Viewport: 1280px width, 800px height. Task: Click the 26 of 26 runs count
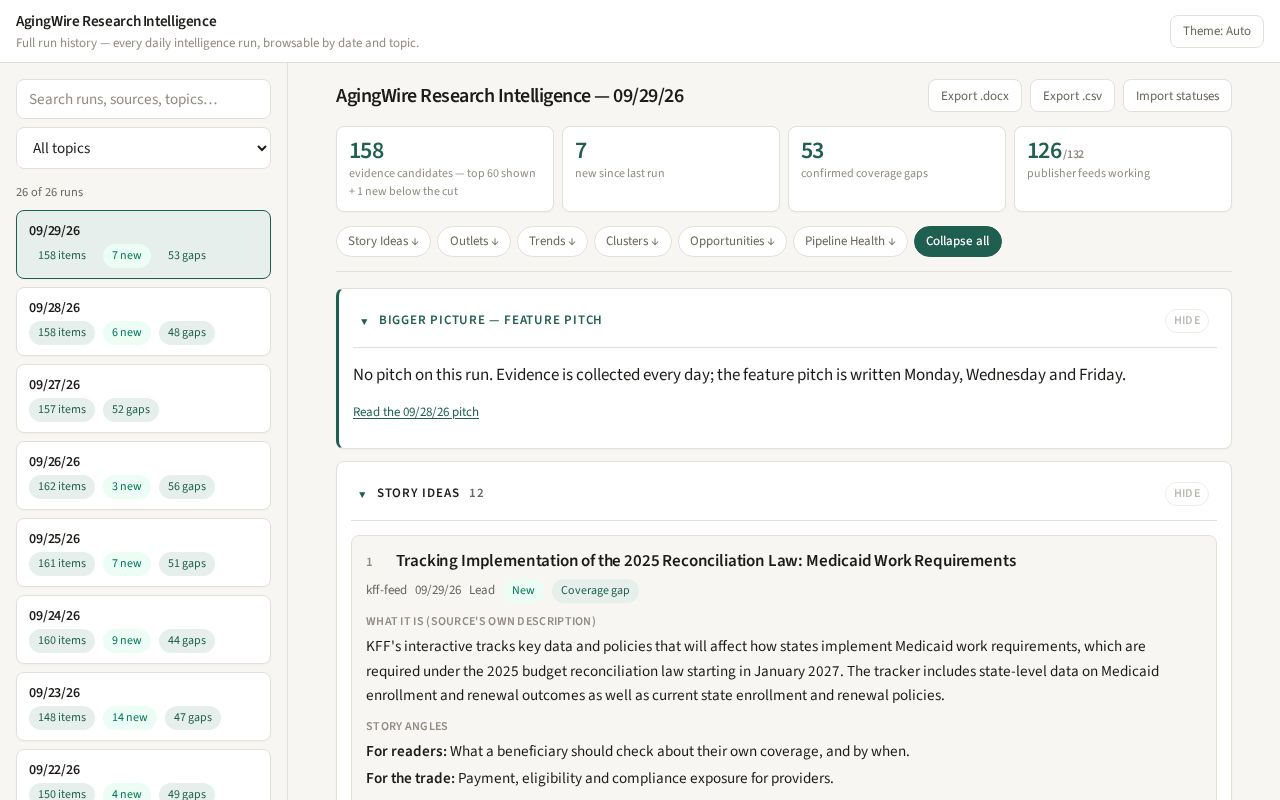point(50,192)
